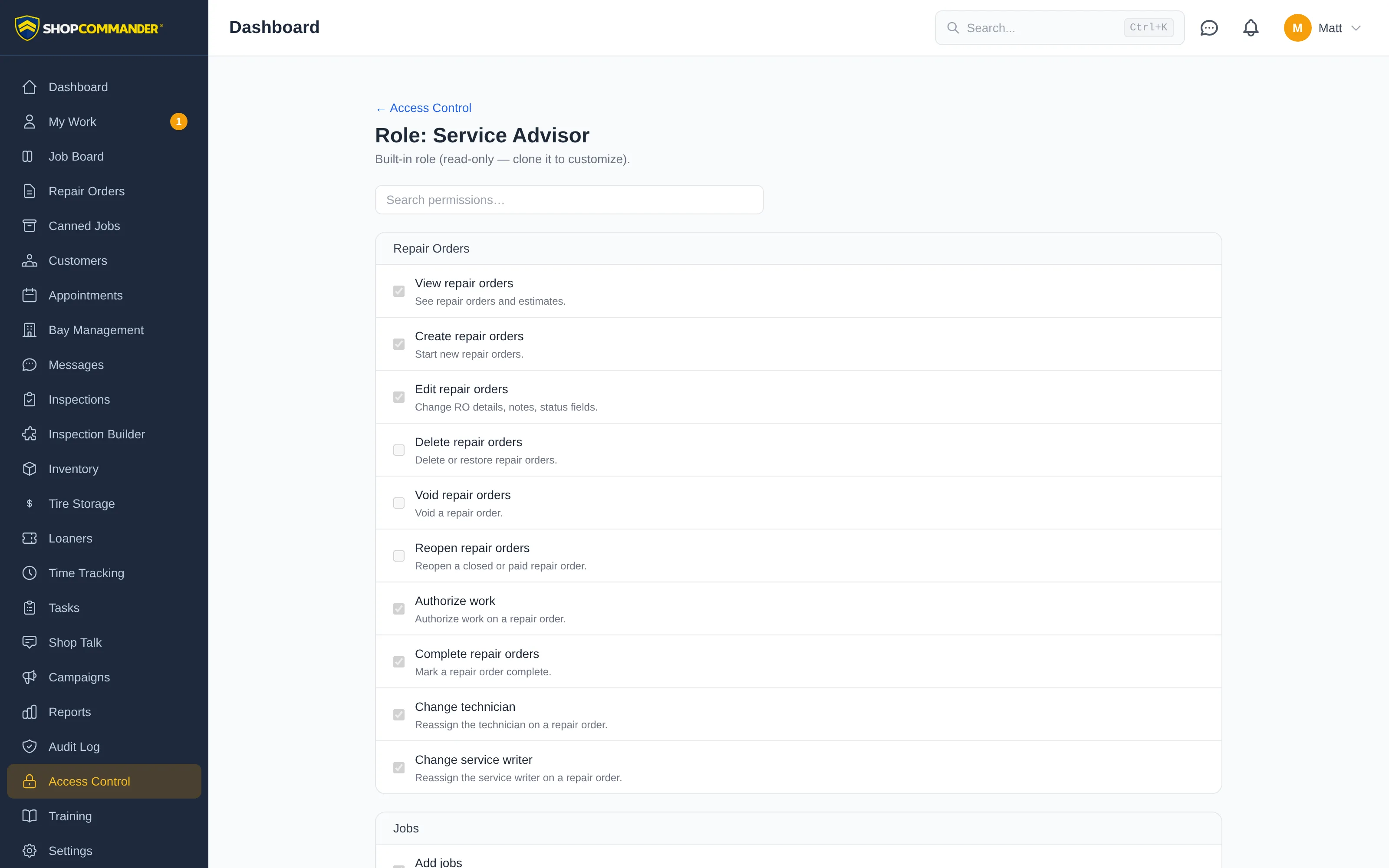
Task: Open the Dashboard home icon
Action: (x=29, y=87)
